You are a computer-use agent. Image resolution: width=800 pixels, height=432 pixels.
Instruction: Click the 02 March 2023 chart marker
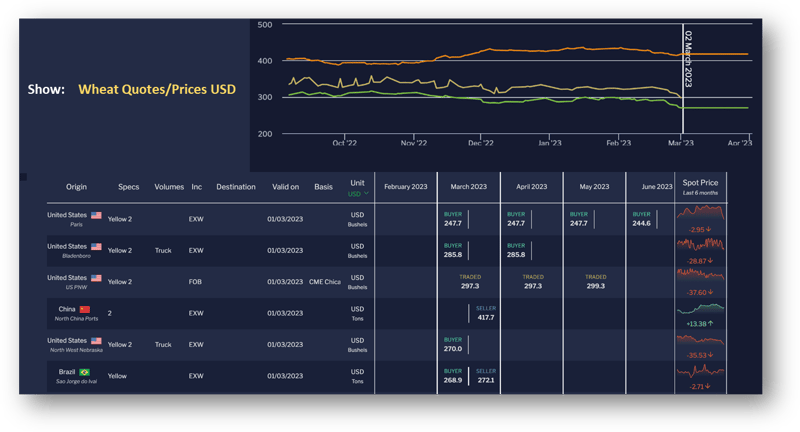[688, 59]
